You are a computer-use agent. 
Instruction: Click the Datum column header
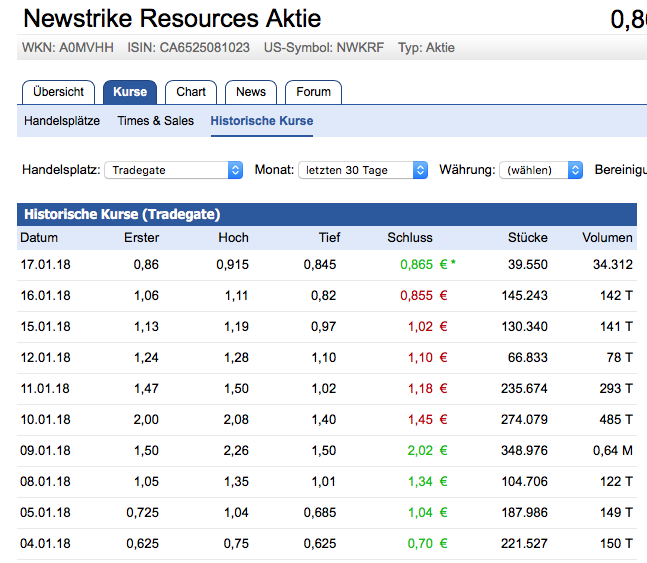(39, 238)
